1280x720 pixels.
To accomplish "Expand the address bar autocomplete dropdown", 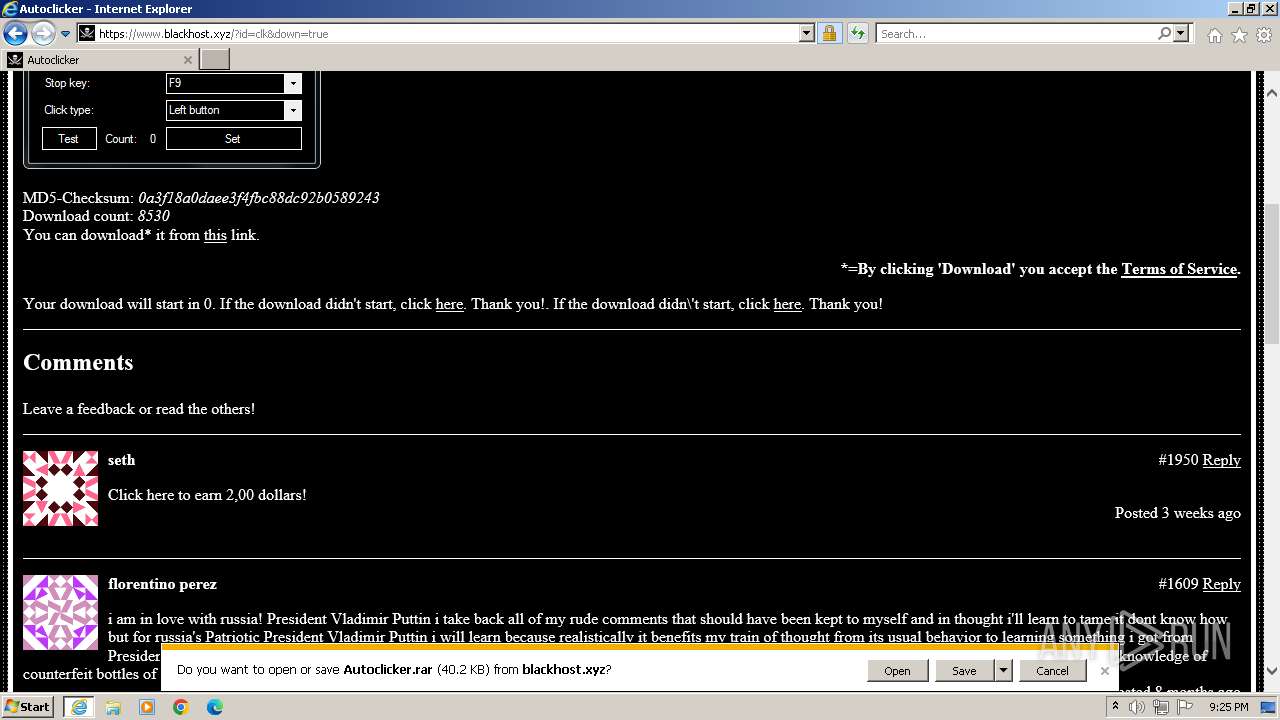I will pyautogui.click(x=807, y=34).
